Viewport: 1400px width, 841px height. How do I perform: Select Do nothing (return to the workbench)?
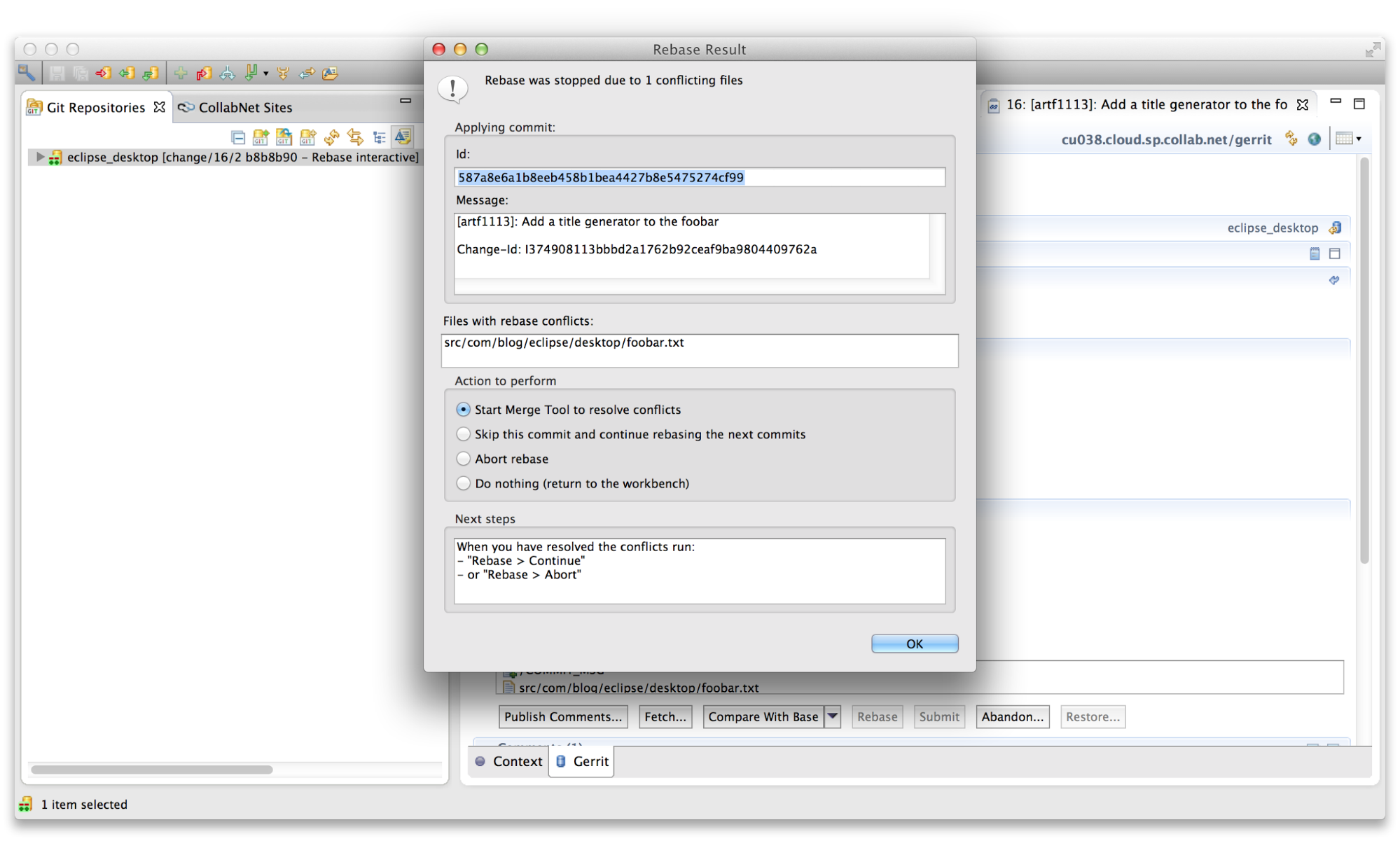(463, 483)
